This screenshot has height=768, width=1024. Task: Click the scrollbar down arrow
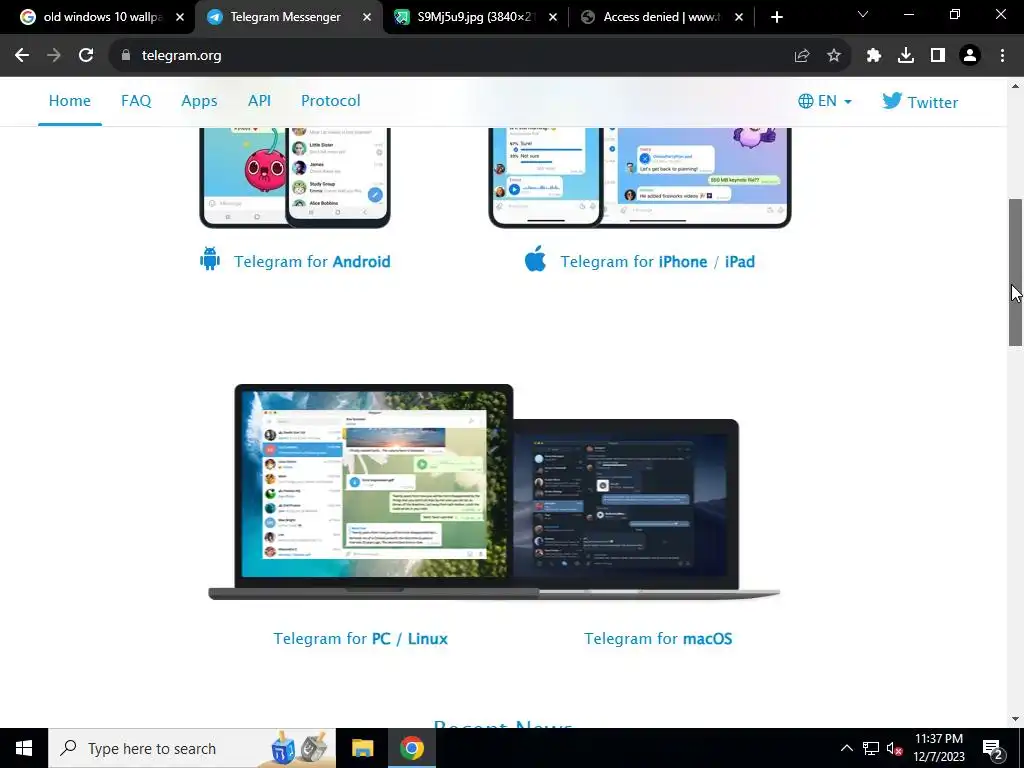coord(1016,719)
